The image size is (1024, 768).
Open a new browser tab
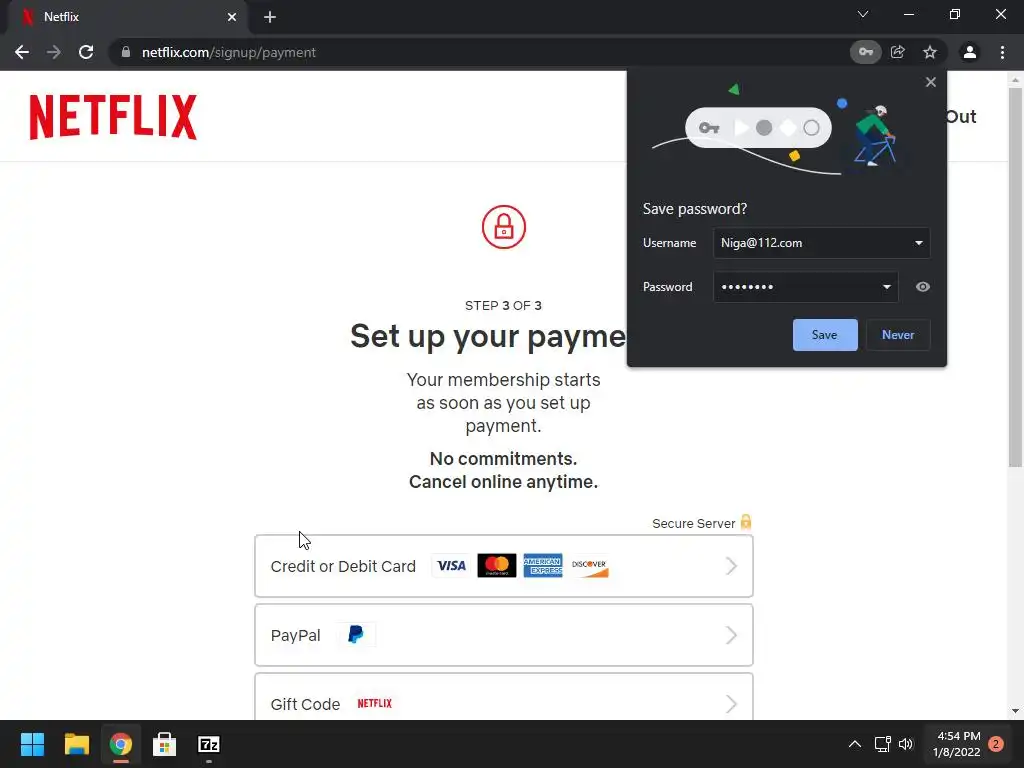coord(270,17)
